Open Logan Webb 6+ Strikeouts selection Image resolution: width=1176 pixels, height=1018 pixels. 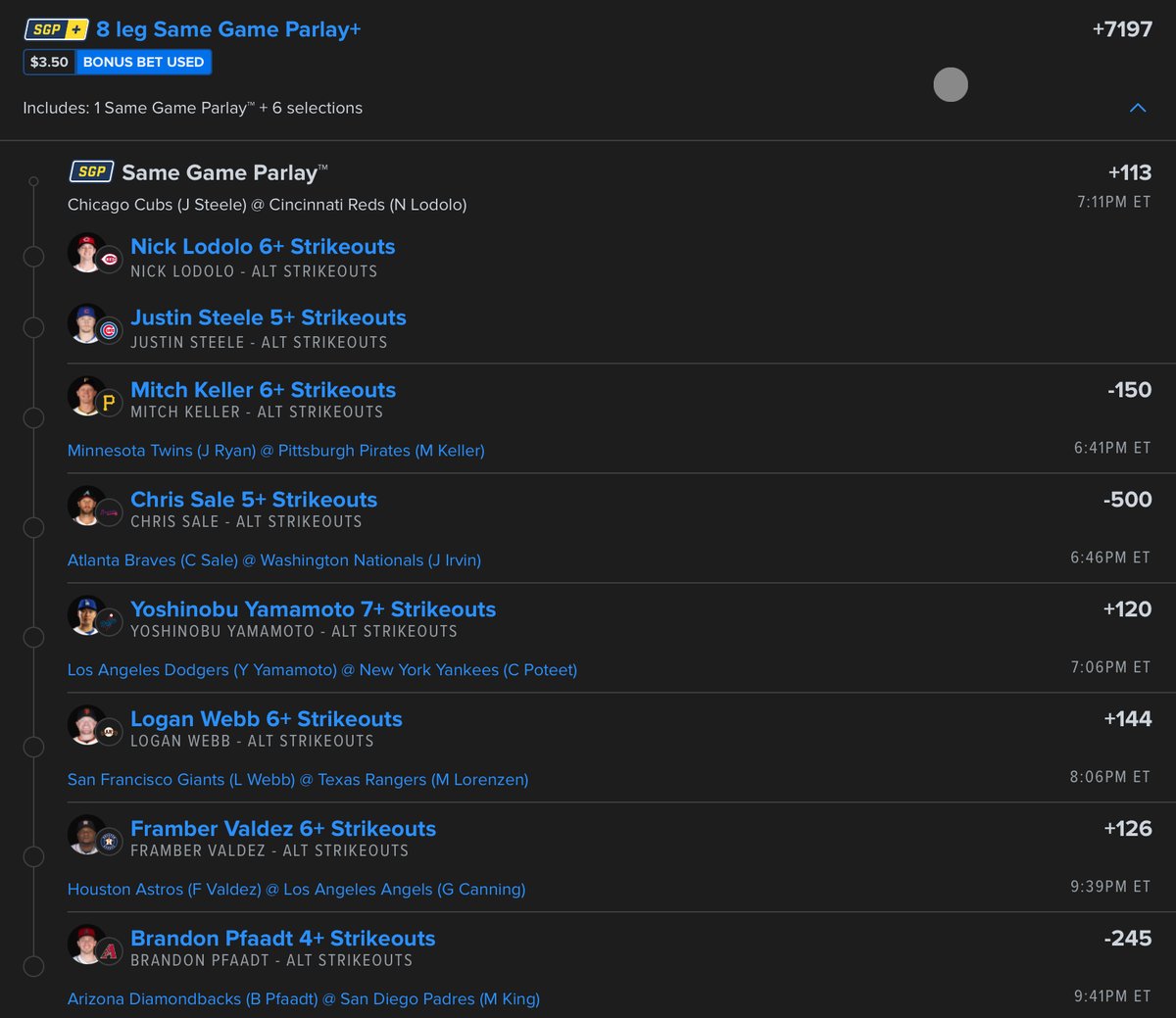pyautogui.click(x=267, y=719)
